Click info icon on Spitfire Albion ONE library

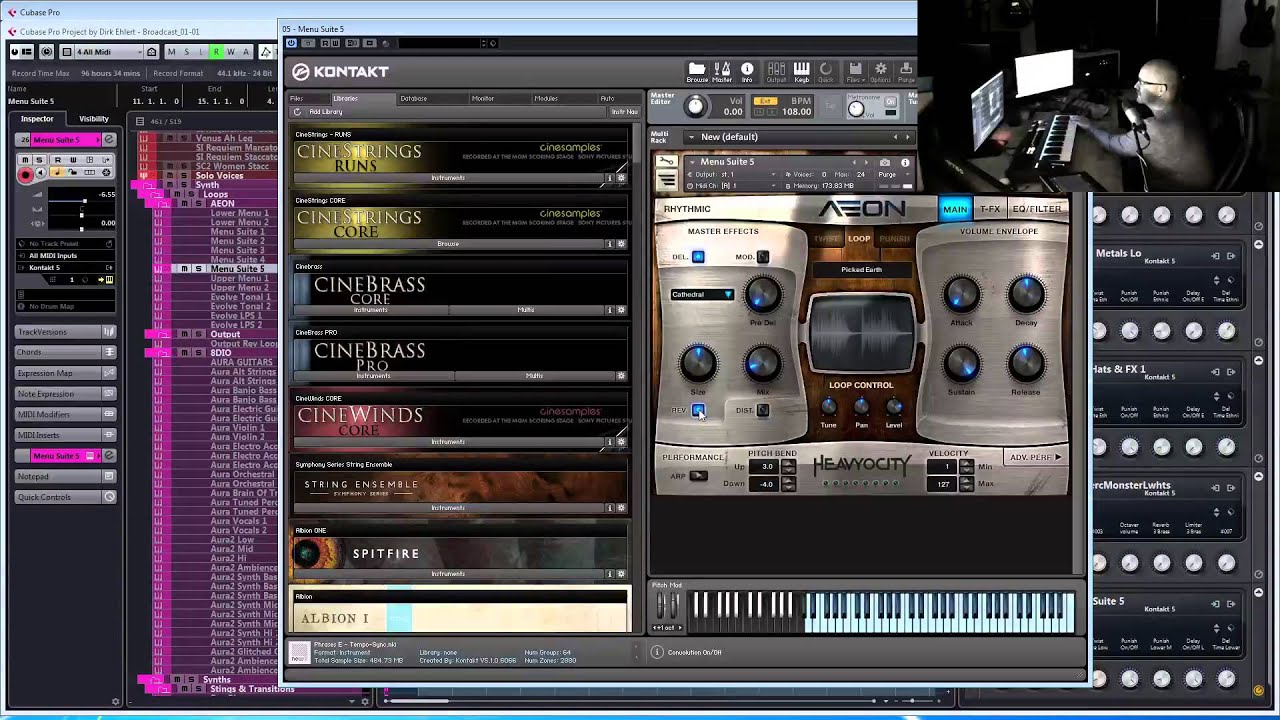point(609,574)
